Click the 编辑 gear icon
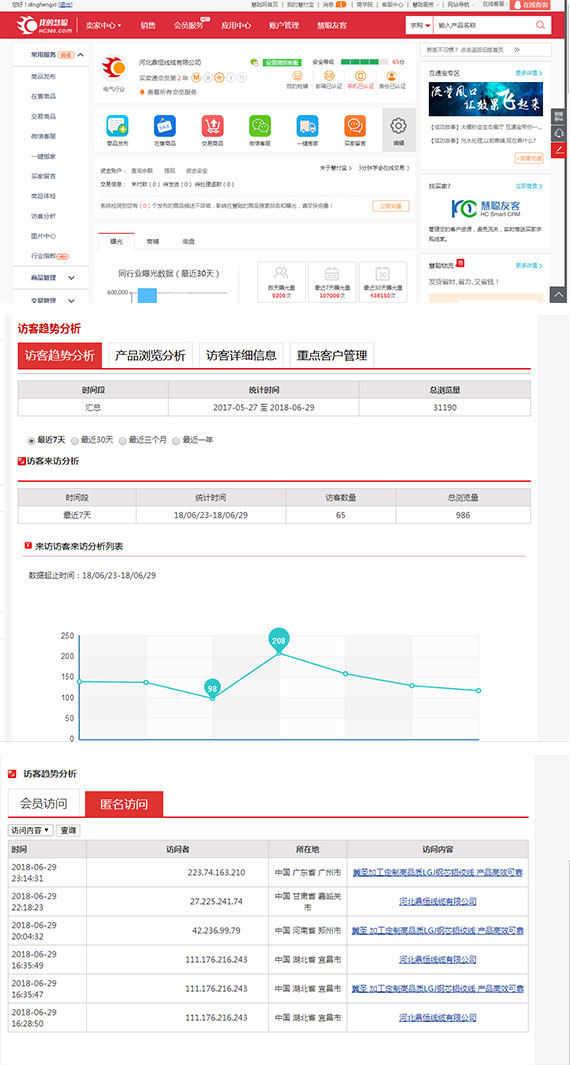This screenshot has width=570, height=1065. (399, 126)
